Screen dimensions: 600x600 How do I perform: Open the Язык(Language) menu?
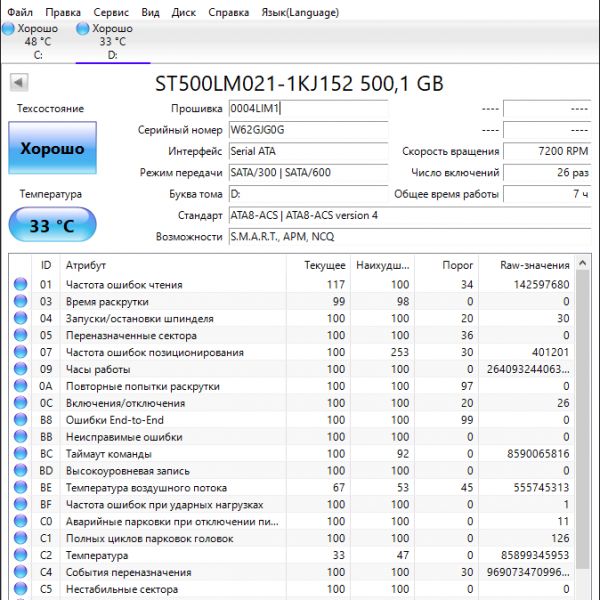coord(300,12)
